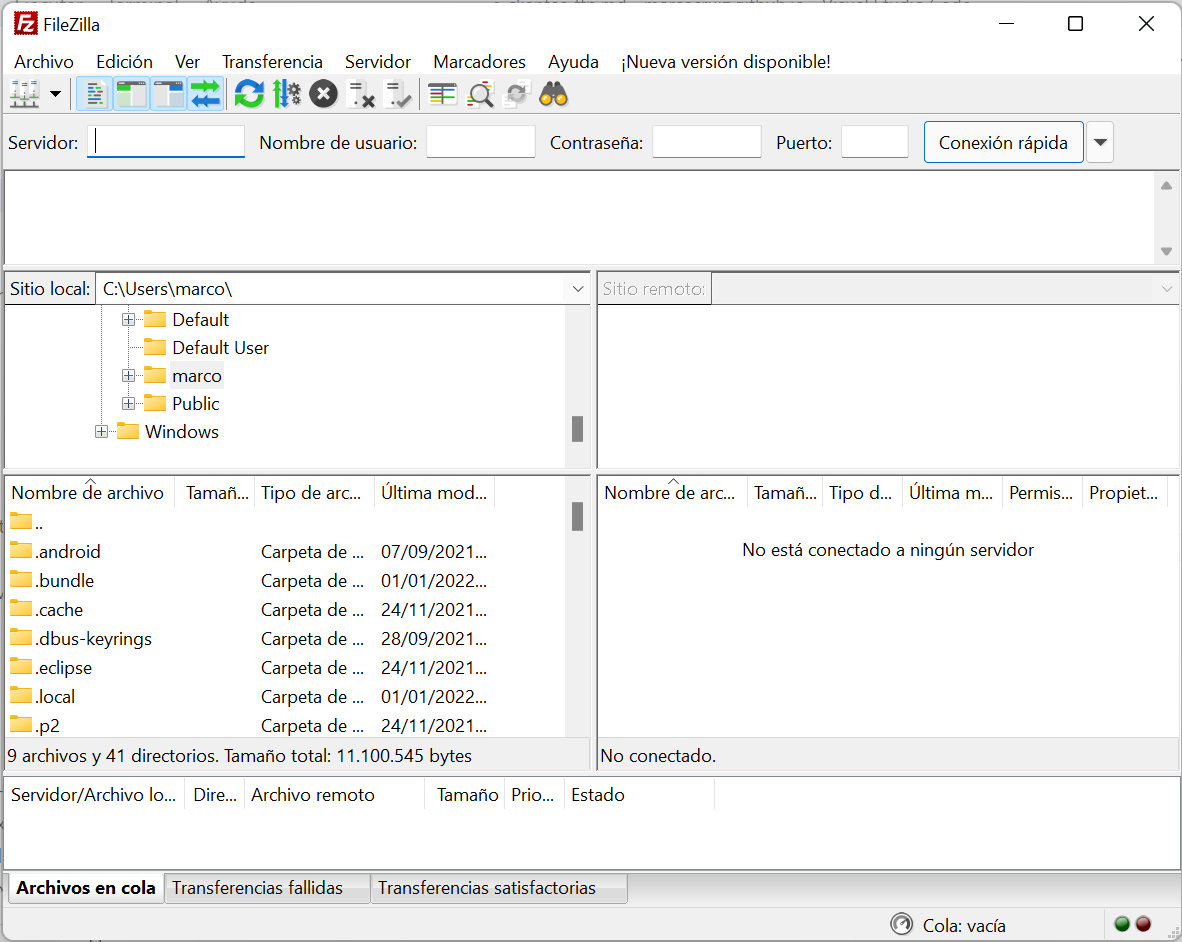
Task: Click the folder icon of the .bundle row
Action: coord(21,580)
